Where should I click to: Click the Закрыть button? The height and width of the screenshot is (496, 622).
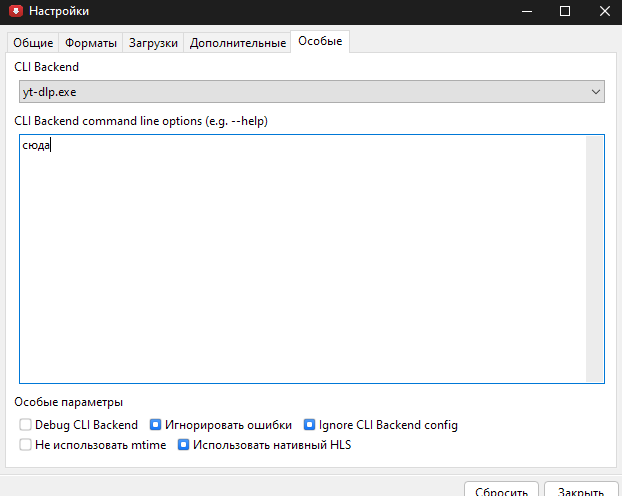(580, 490)
